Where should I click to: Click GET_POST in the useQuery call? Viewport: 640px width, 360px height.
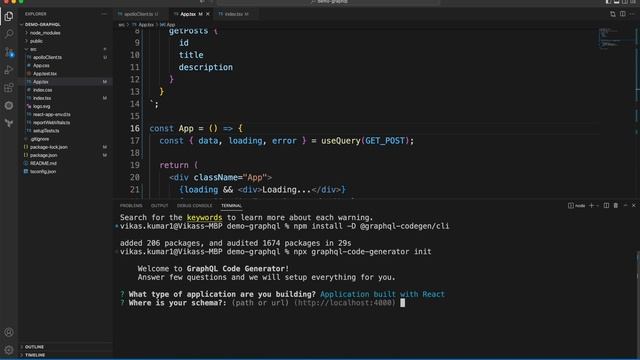pyautogui.click(x=384, y=140)
